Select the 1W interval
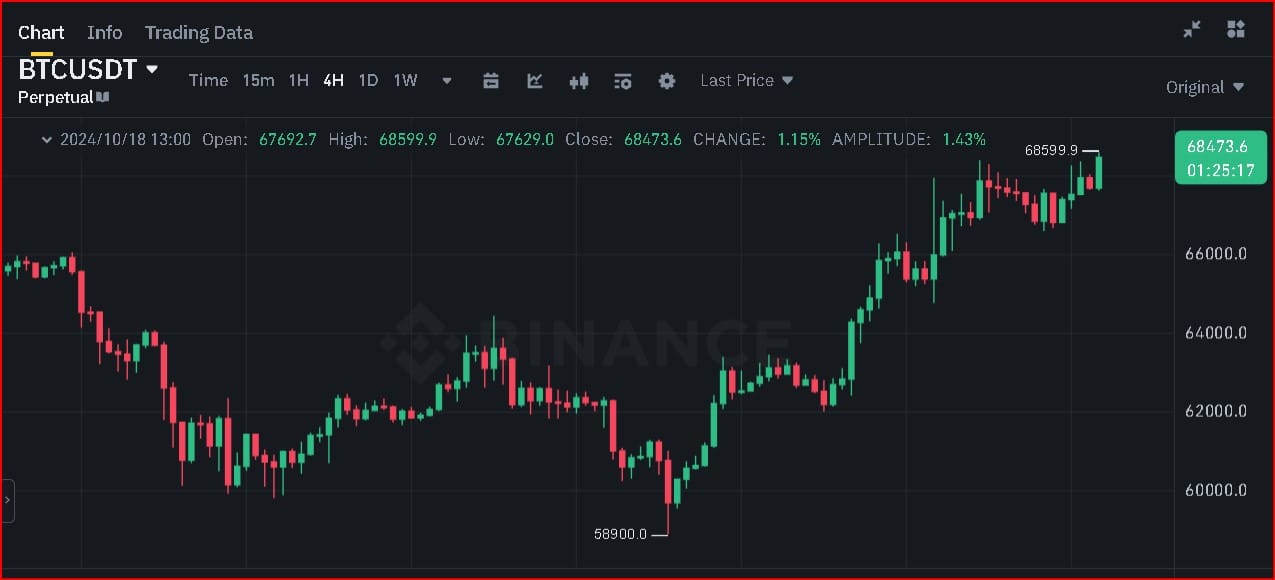Viewport: 1275px width, 580px height. (x=405, y=80)
